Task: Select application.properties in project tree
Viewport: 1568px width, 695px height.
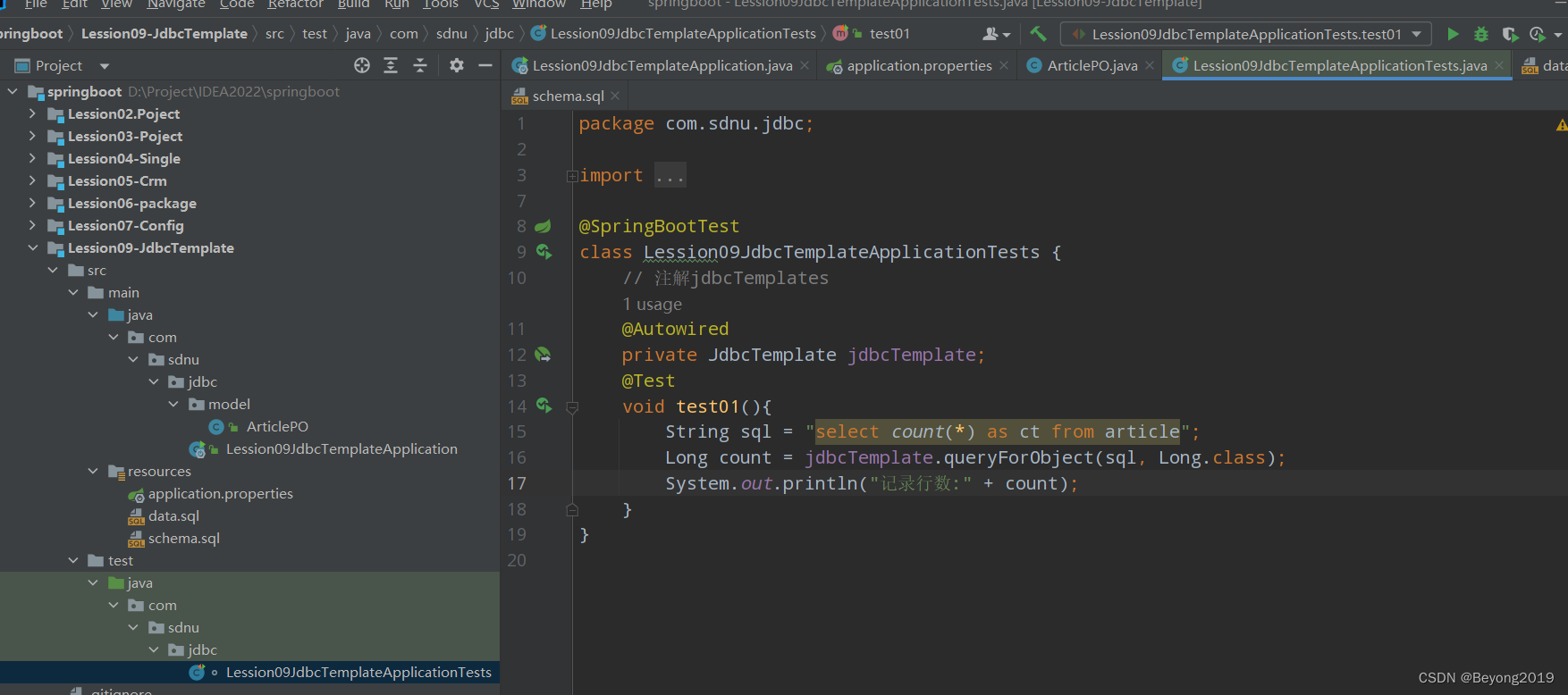Action: (x=220, y=493)
